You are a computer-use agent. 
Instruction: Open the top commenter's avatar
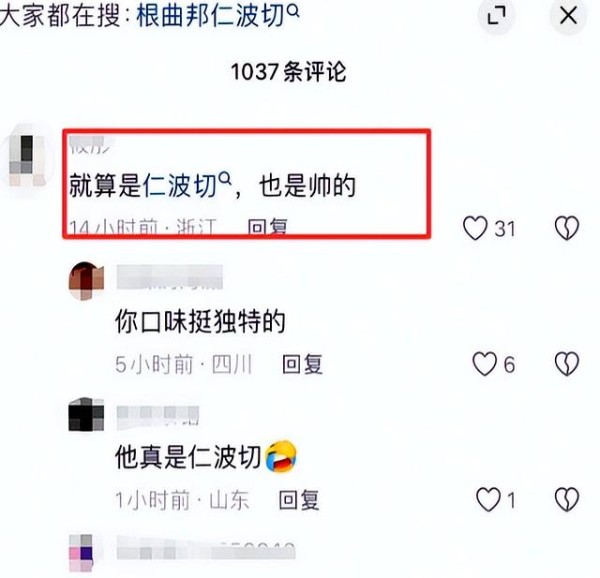click(x=27, y=160)
